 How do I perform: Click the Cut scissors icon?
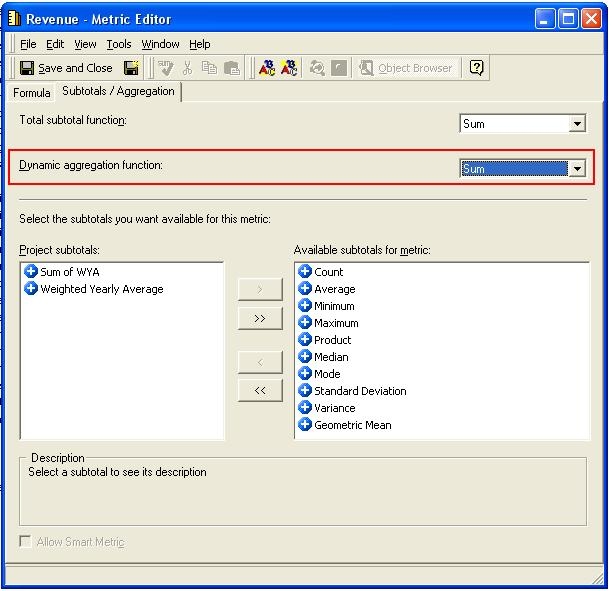188,68
